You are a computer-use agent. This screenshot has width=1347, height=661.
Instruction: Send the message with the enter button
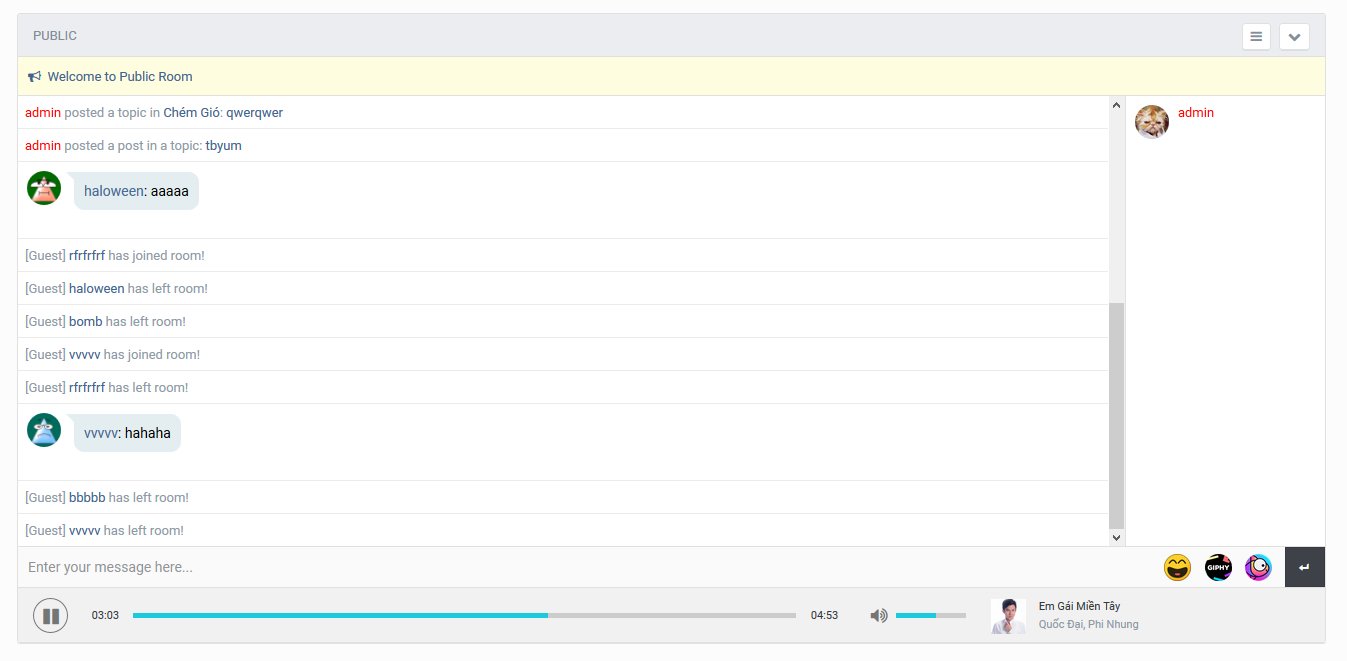tap(1305, 568)
